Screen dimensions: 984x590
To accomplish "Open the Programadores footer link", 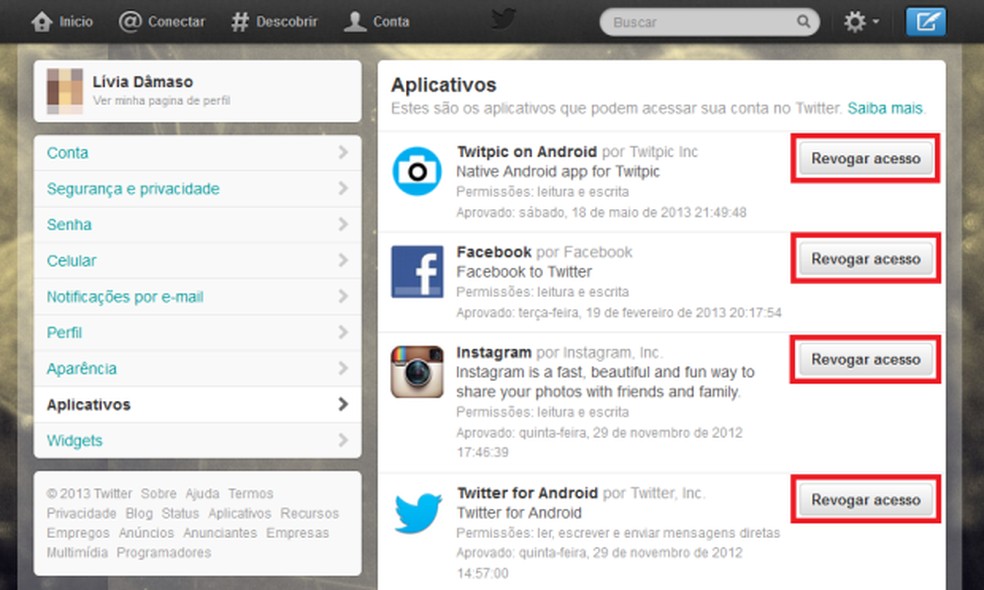I will point(164,552).
